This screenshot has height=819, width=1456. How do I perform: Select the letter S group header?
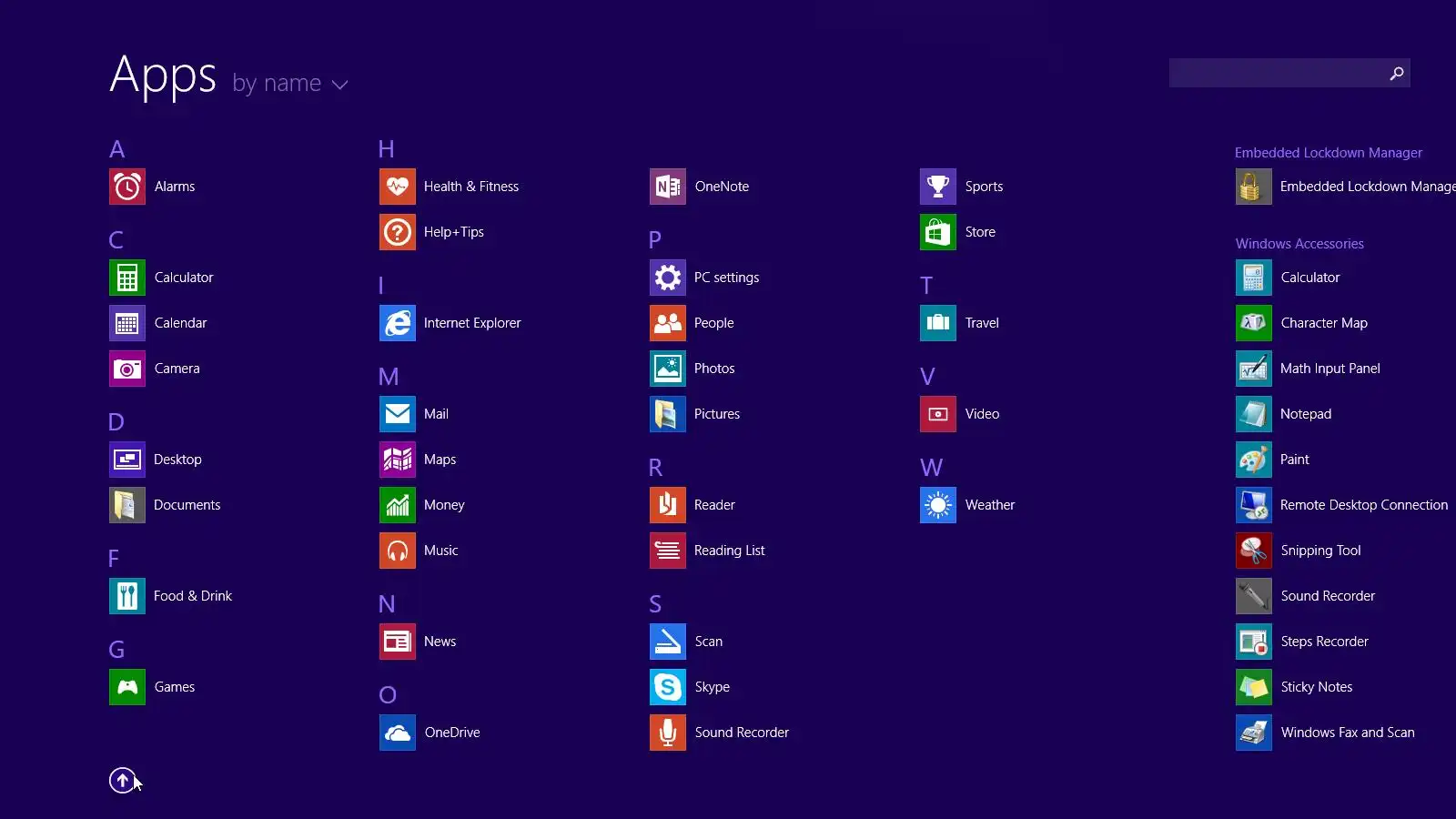pos(655,604)
